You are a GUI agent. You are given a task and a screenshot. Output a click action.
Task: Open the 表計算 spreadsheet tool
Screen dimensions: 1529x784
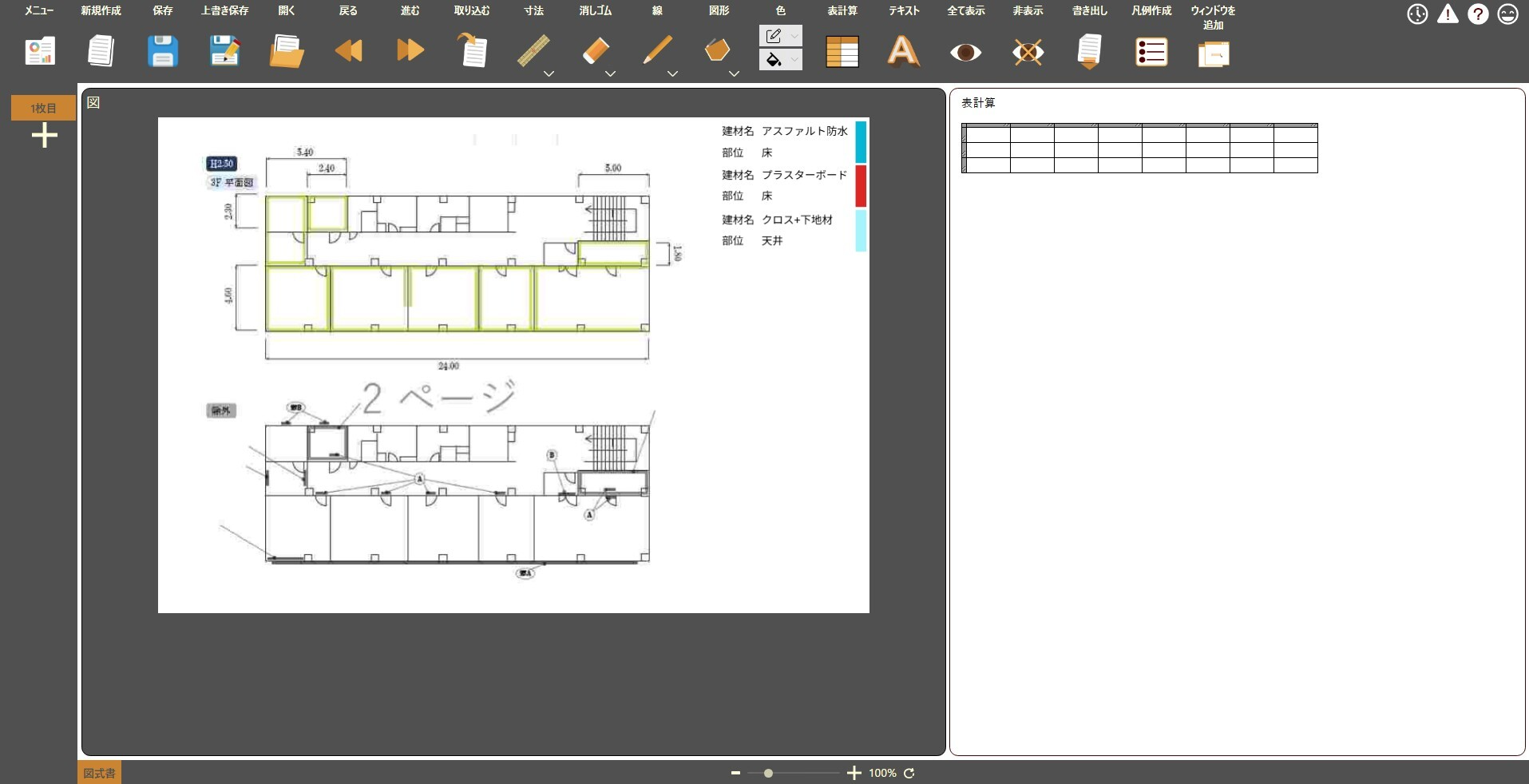[x=842, y=51]
